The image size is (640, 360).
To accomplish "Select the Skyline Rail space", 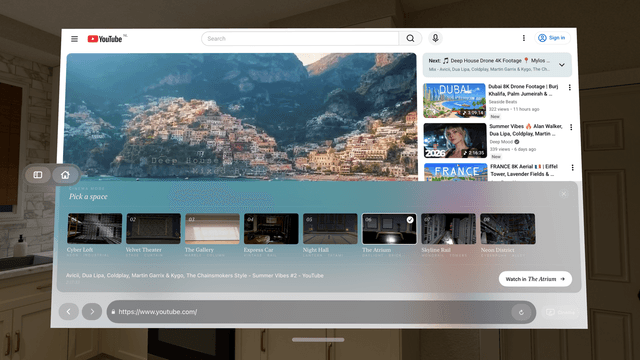I will click(448, 229).
